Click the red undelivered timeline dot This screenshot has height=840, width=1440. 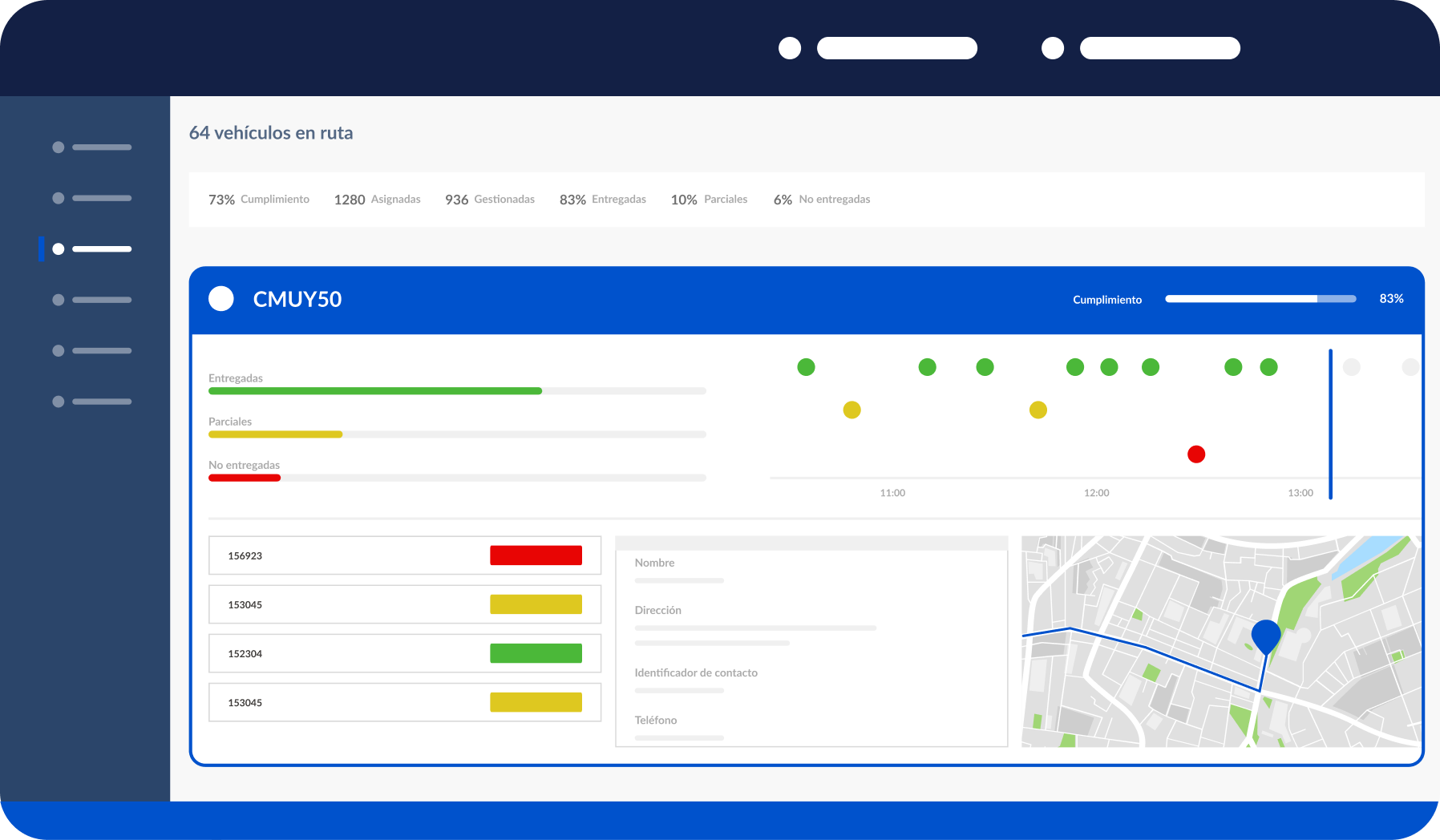[1196, 454]
